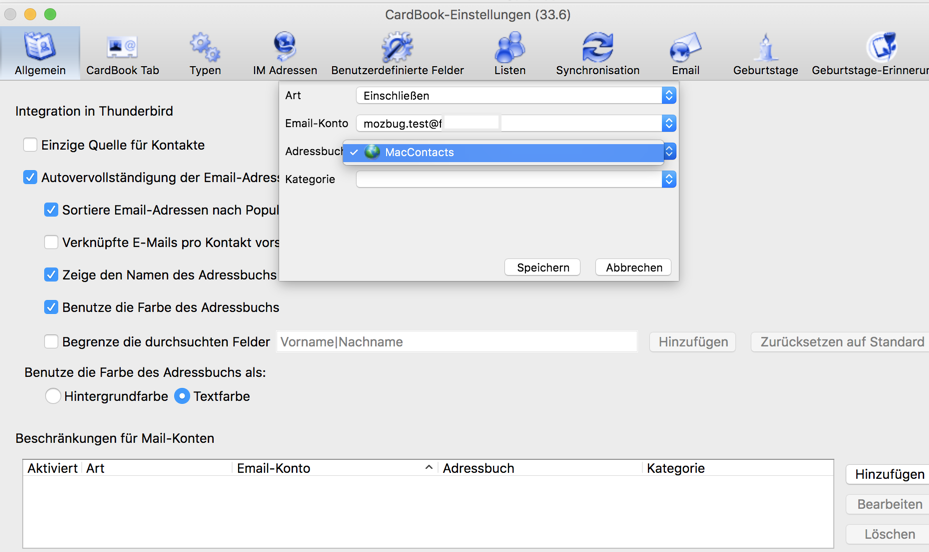Screen dimensions: 929x552
Task: Sort by the Adressbuch column header
Action: 540,468
